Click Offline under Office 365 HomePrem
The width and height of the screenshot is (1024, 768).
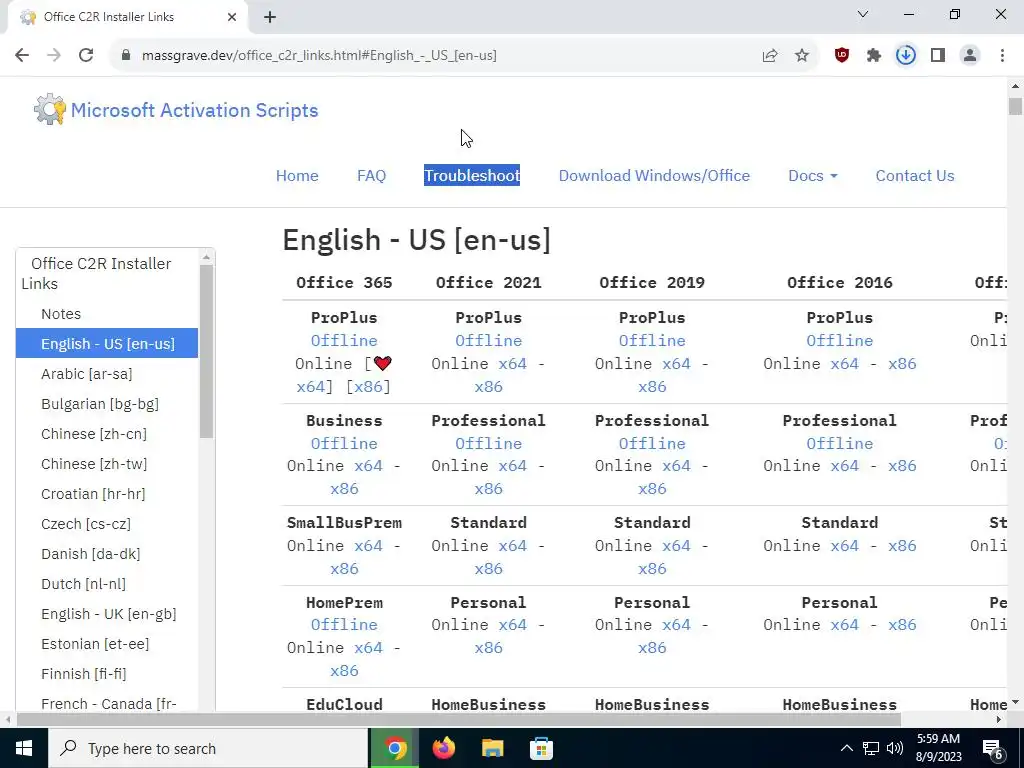[x=344, y=624]
